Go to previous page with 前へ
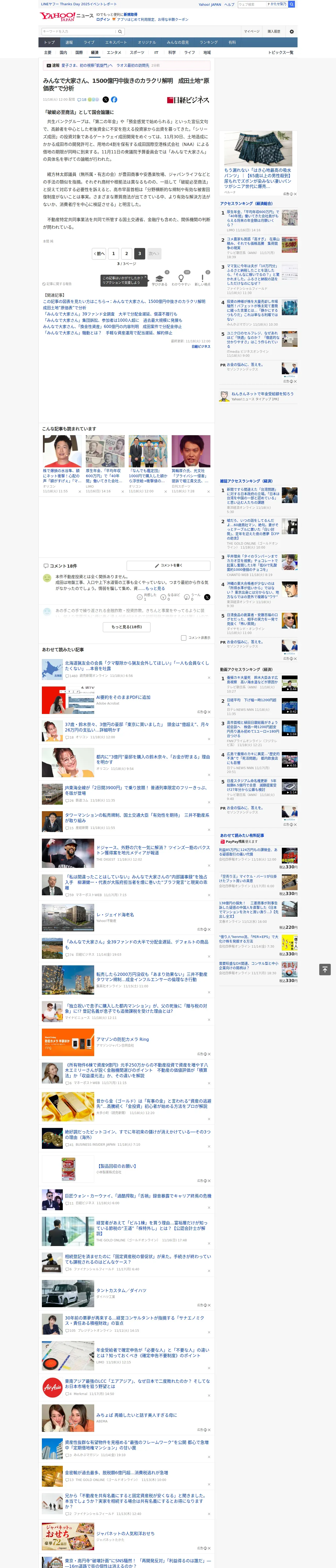 point(99,253)
